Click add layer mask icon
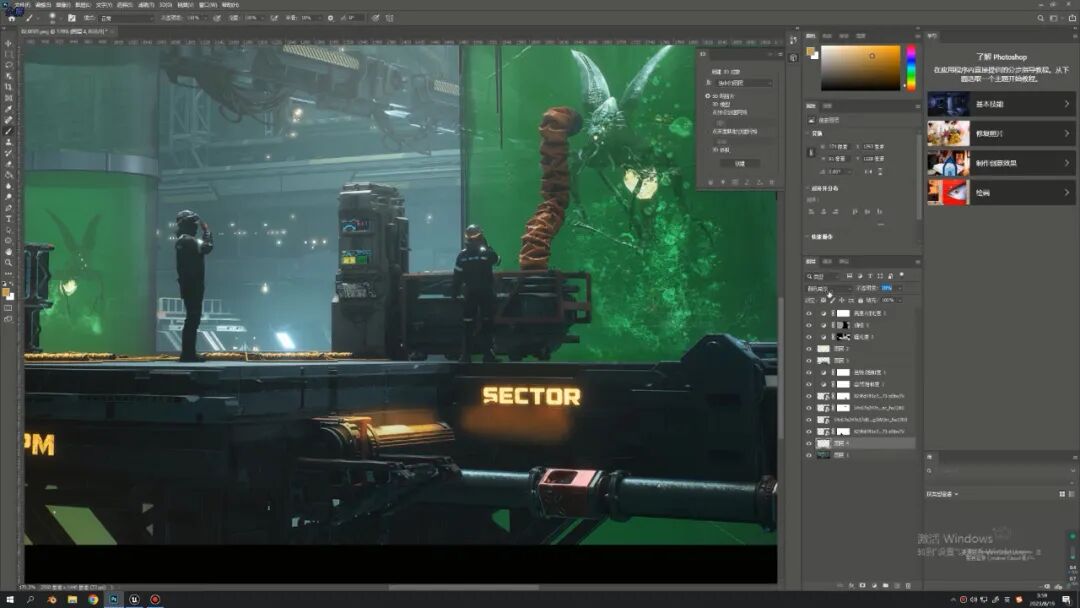Image resolution: width=1080 pixels, height=608 pixels. click(x=862, y=585)
